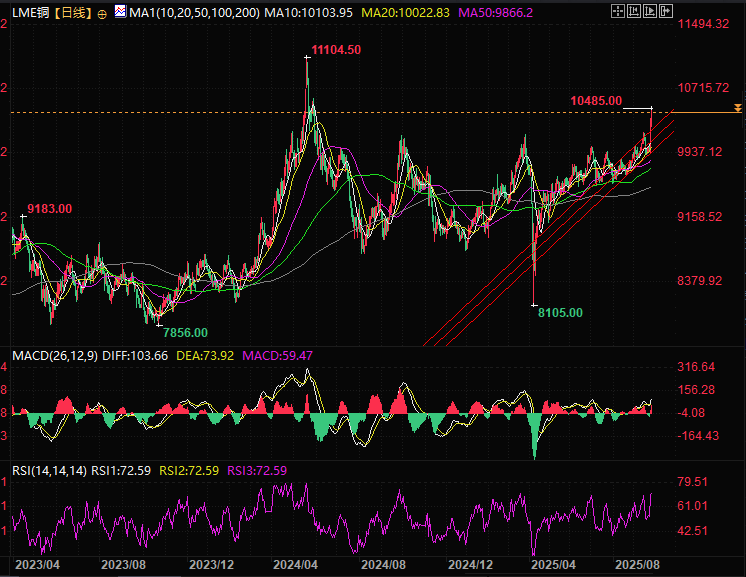This screenshot has width=746, height=577.
Task: Click the 10715.72 price axis value
Action: click(703, 88)
